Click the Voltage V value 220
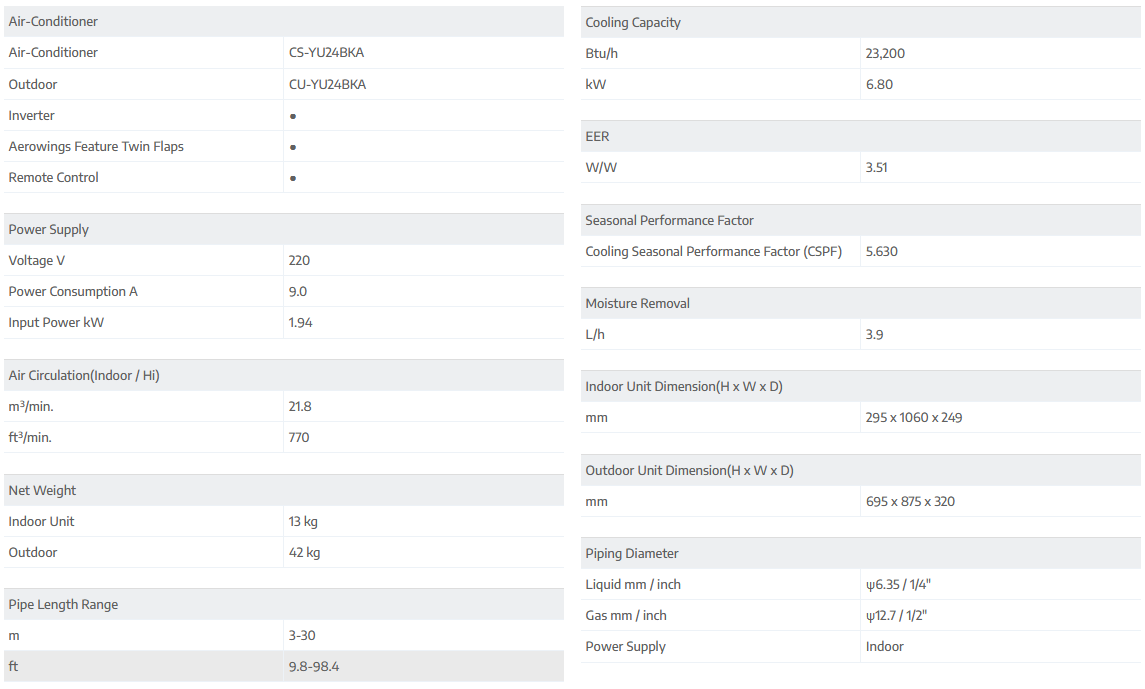 click(299, 261)
